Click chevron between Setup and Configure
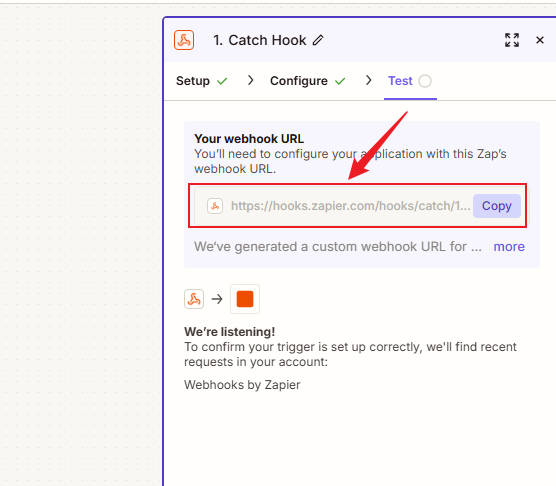The width and height of the screenshot is (556, 486). coord(251,80)
